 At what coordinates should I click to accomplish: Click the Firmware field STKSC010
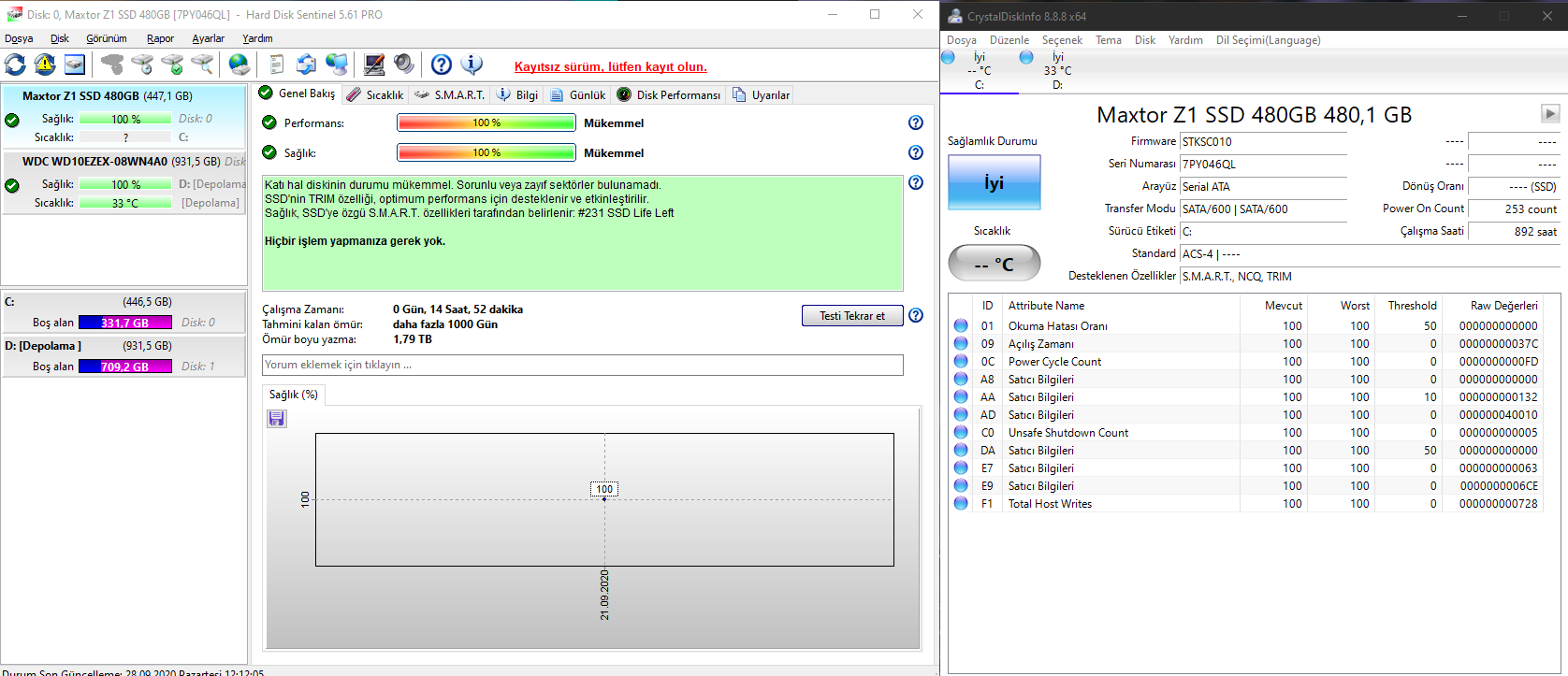[x=1263, y=142]
